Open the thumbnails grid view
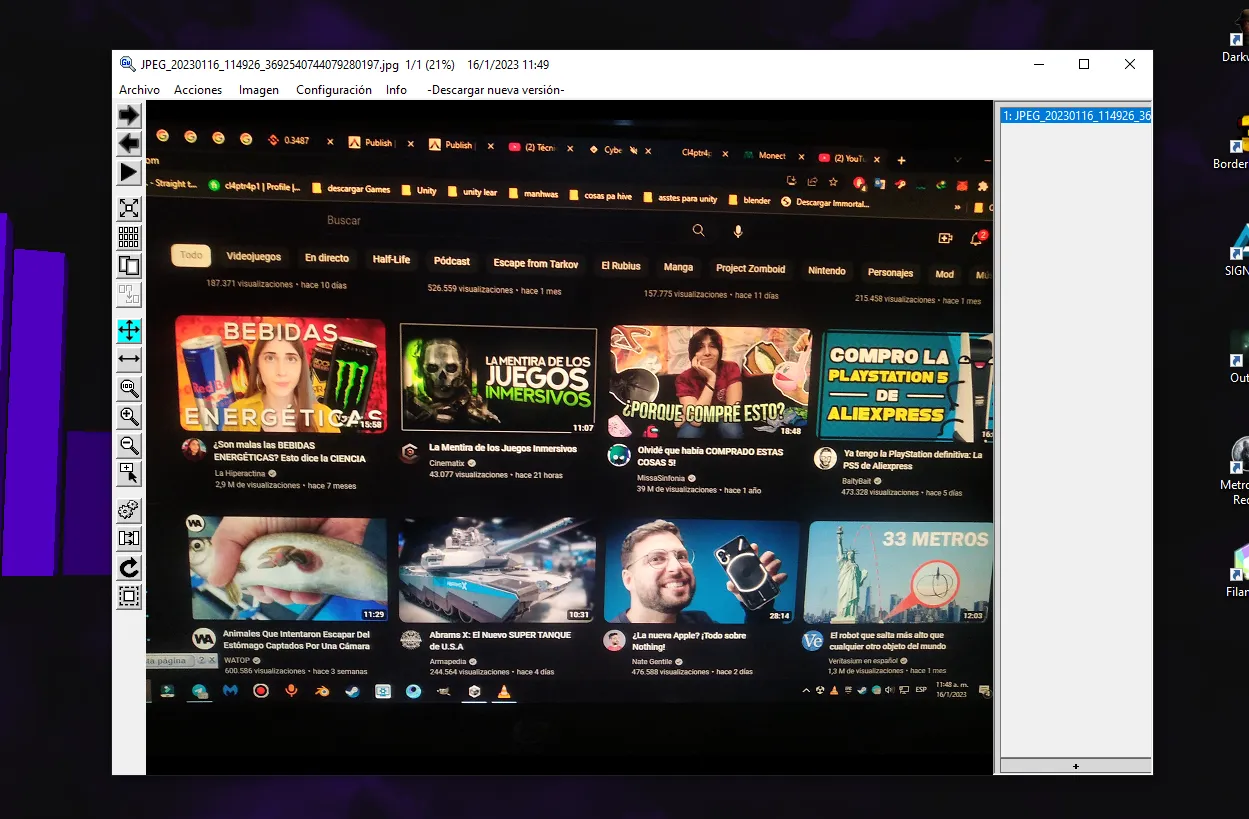This screenshot has height=819, width=1249. point(129,237)
